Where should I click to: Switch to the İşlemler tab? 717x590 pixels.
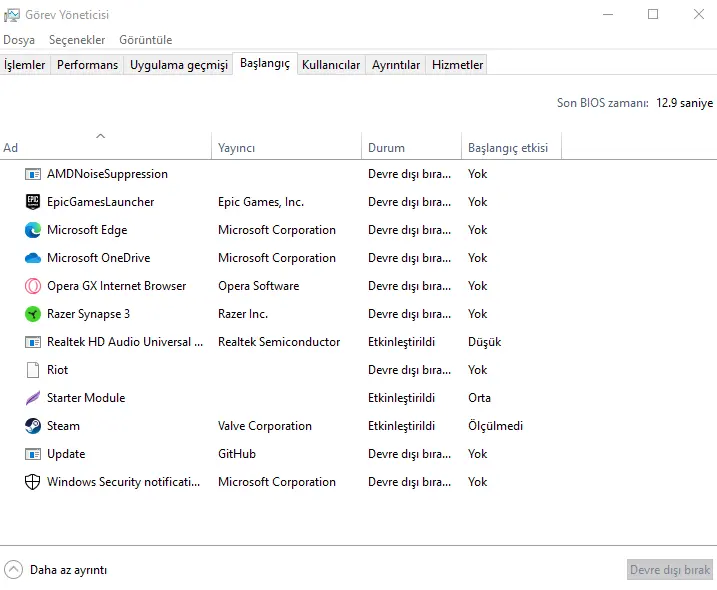(x=25, y=65)
